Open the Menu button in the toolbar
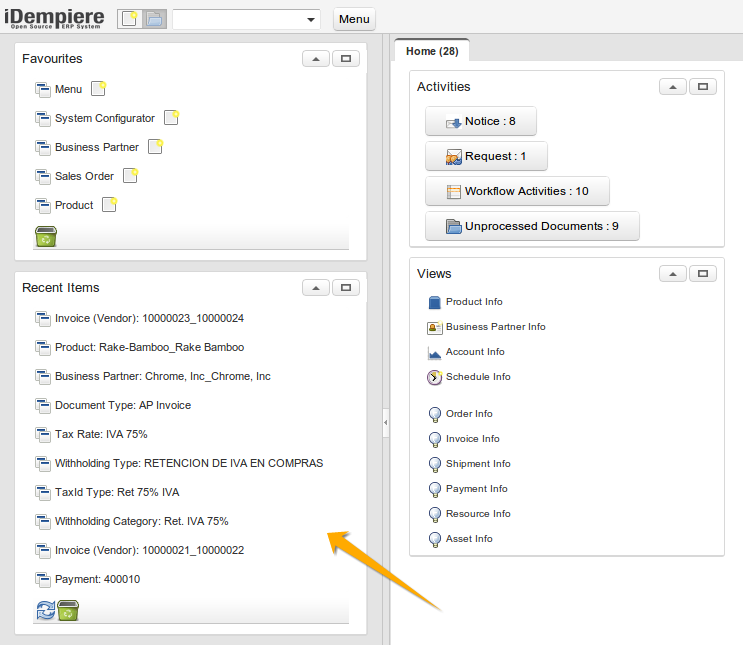Image resolution: width=743 pixels, height=645 pixels. click(x=354, y=19)
